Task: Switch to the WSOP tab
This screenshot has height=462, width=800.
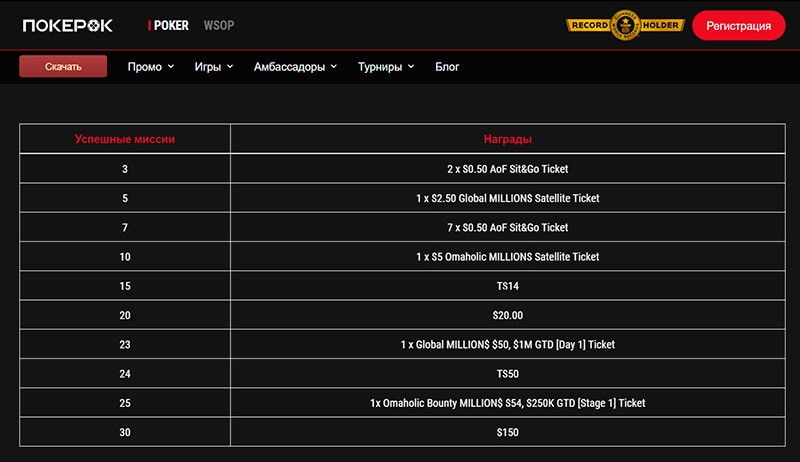Action: [x=218, y=25]
